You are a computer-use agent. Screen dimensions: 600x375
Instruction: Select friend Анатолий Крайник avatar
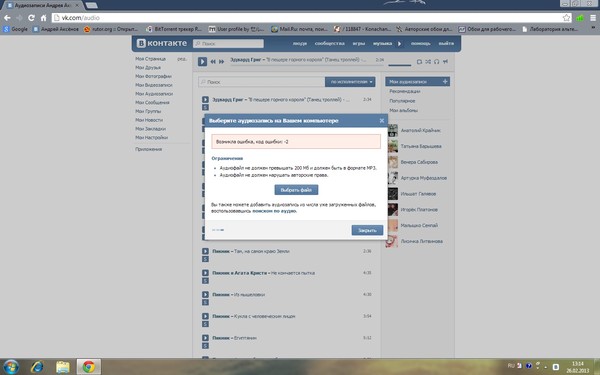click(x=393, y=130)
